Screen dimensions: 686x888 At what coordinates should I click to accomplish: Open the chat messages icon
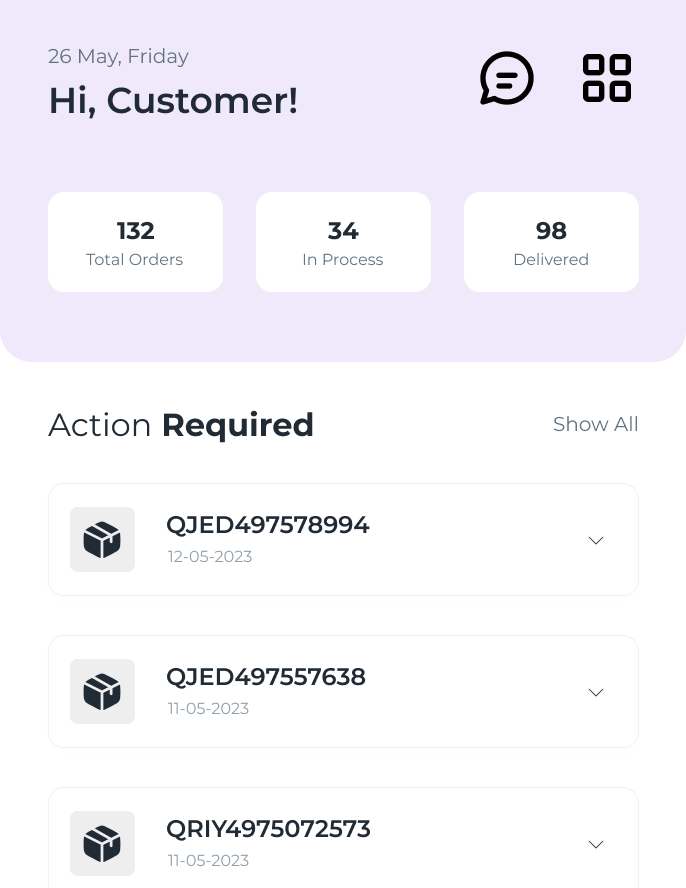(x=506, y=78)
